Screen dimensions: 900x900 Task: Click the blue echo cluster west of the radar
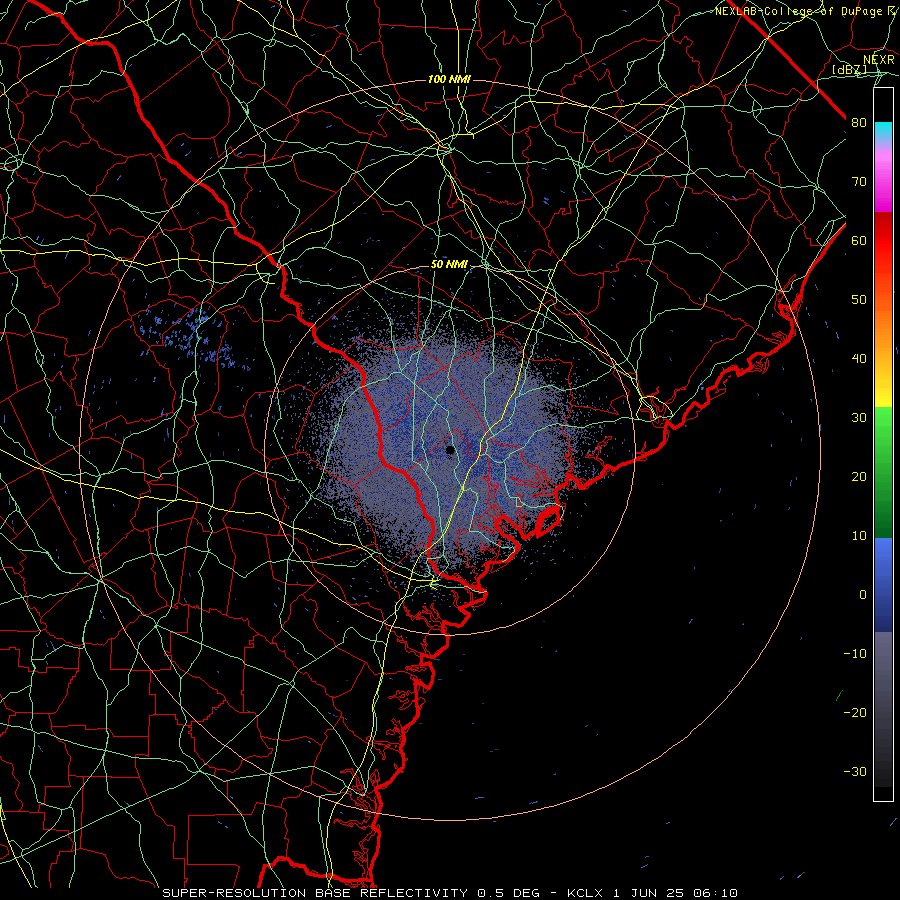click(192, 339)
